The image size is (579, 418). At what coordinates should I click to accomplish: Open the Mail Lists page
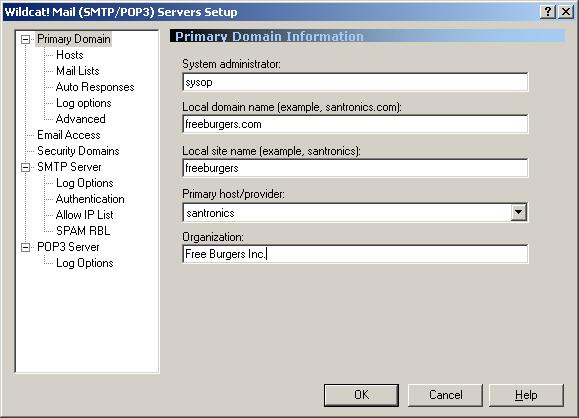tap(78, 71)
